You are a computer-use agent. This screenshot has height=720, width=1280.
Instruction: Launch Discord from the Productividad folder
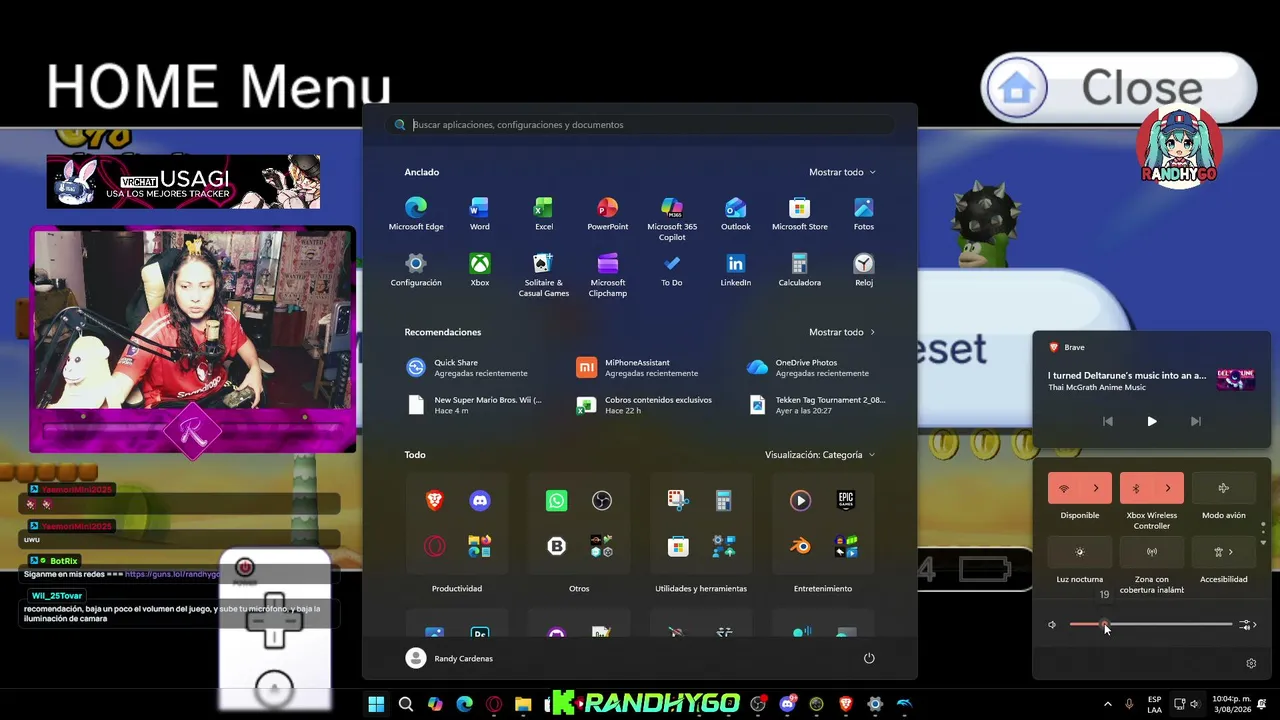(x=480, y=501)
